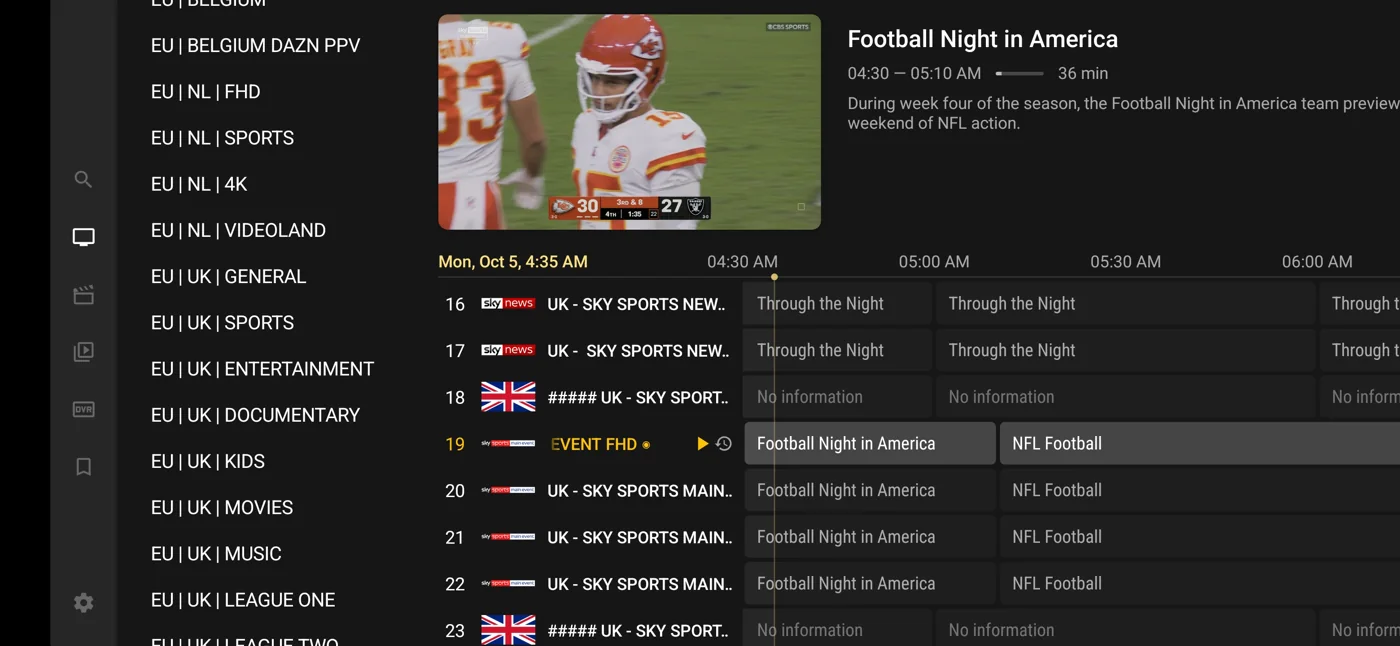The width and height of the screenshot is (1400, 646).
Task: Open Football Night in America on channel 20
Action: 870,490
